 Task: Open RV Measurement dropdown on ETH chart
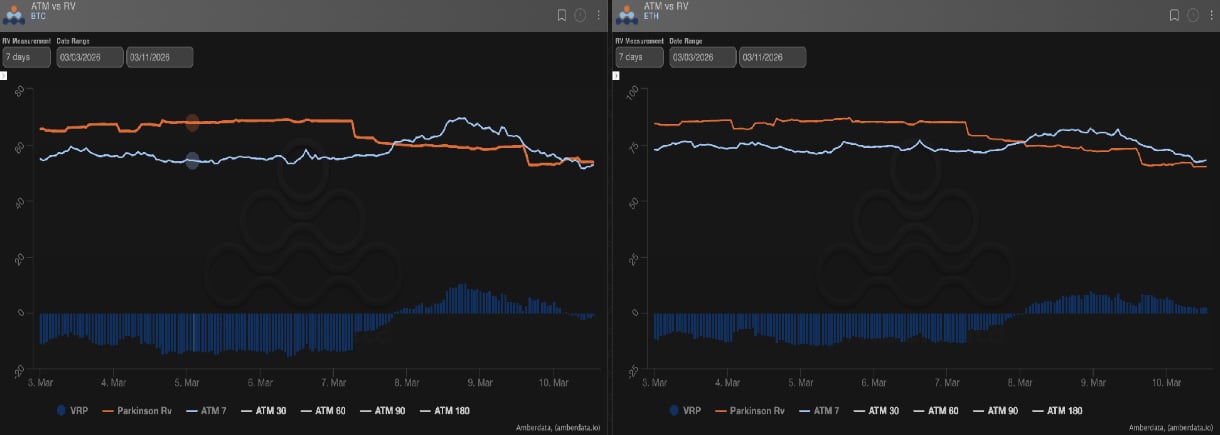[x=639, y=57]
